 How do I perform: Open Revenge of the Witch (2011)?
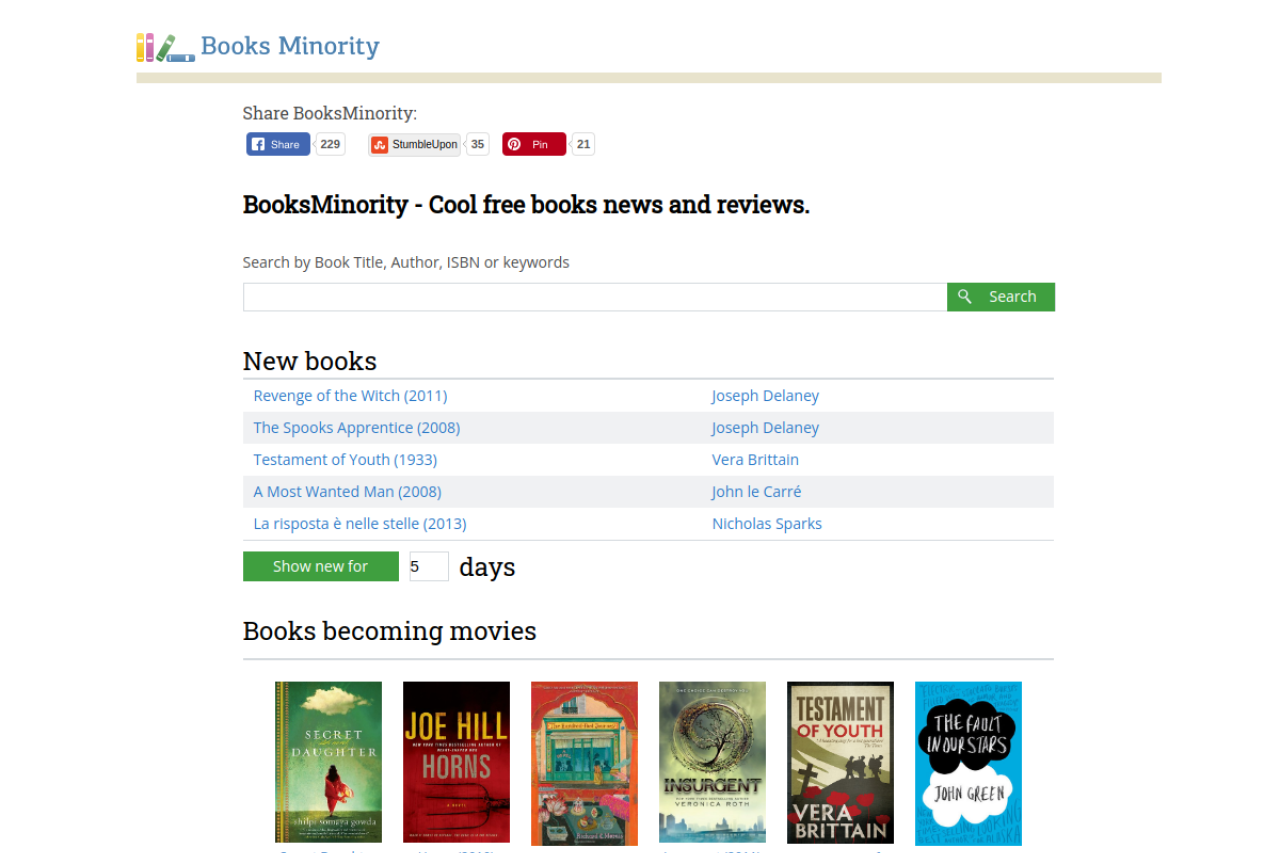point(350,396)
